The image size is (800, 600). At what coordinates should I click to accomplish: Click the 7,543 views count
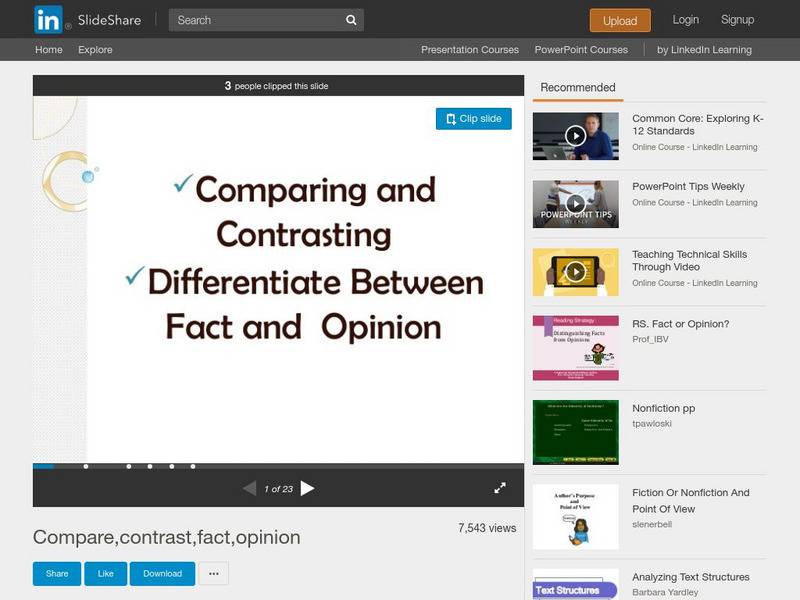click(487, 528)
